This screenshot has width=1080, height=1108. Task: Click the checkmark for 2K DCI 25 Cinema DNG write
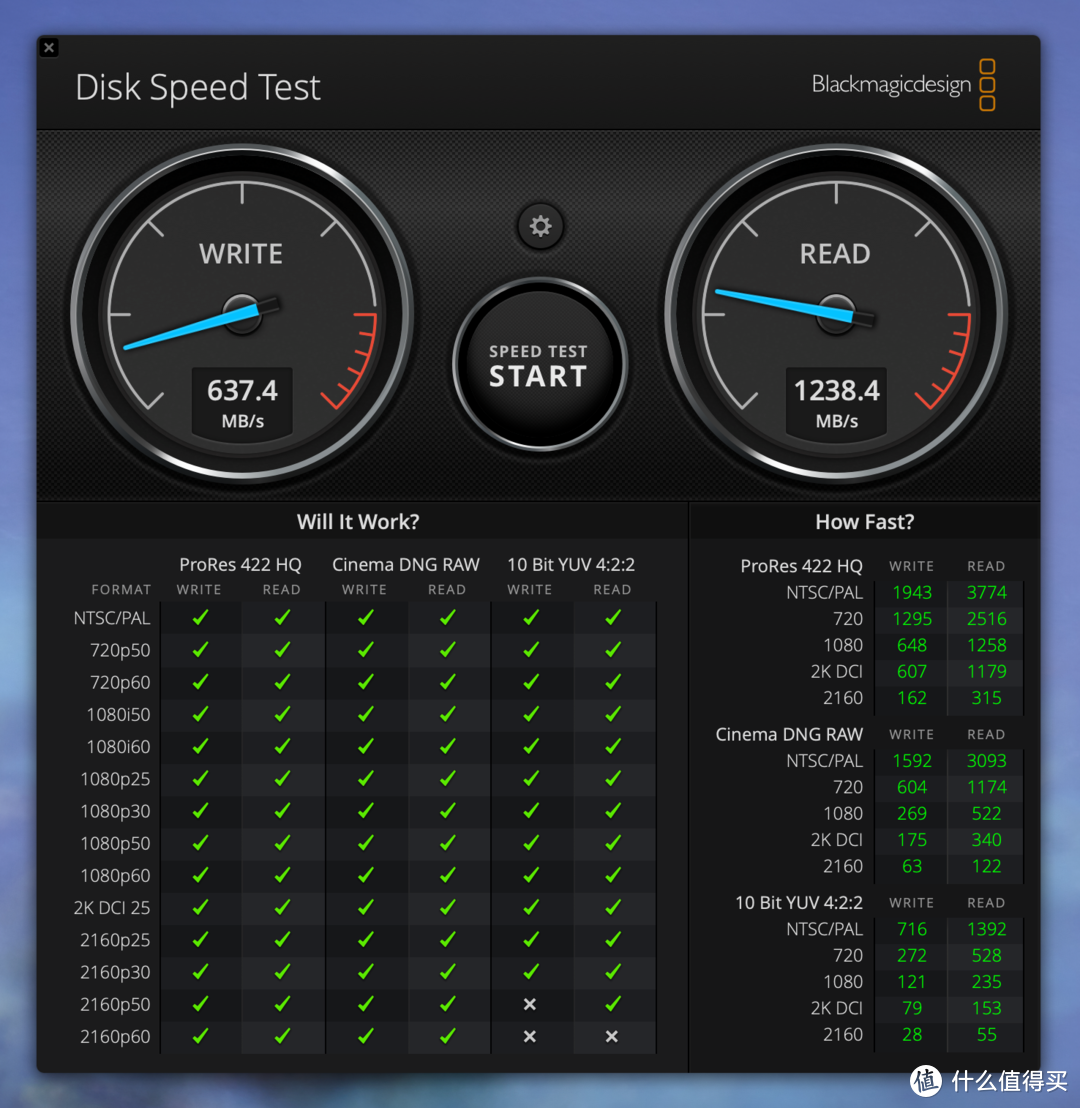pos(364,907)
